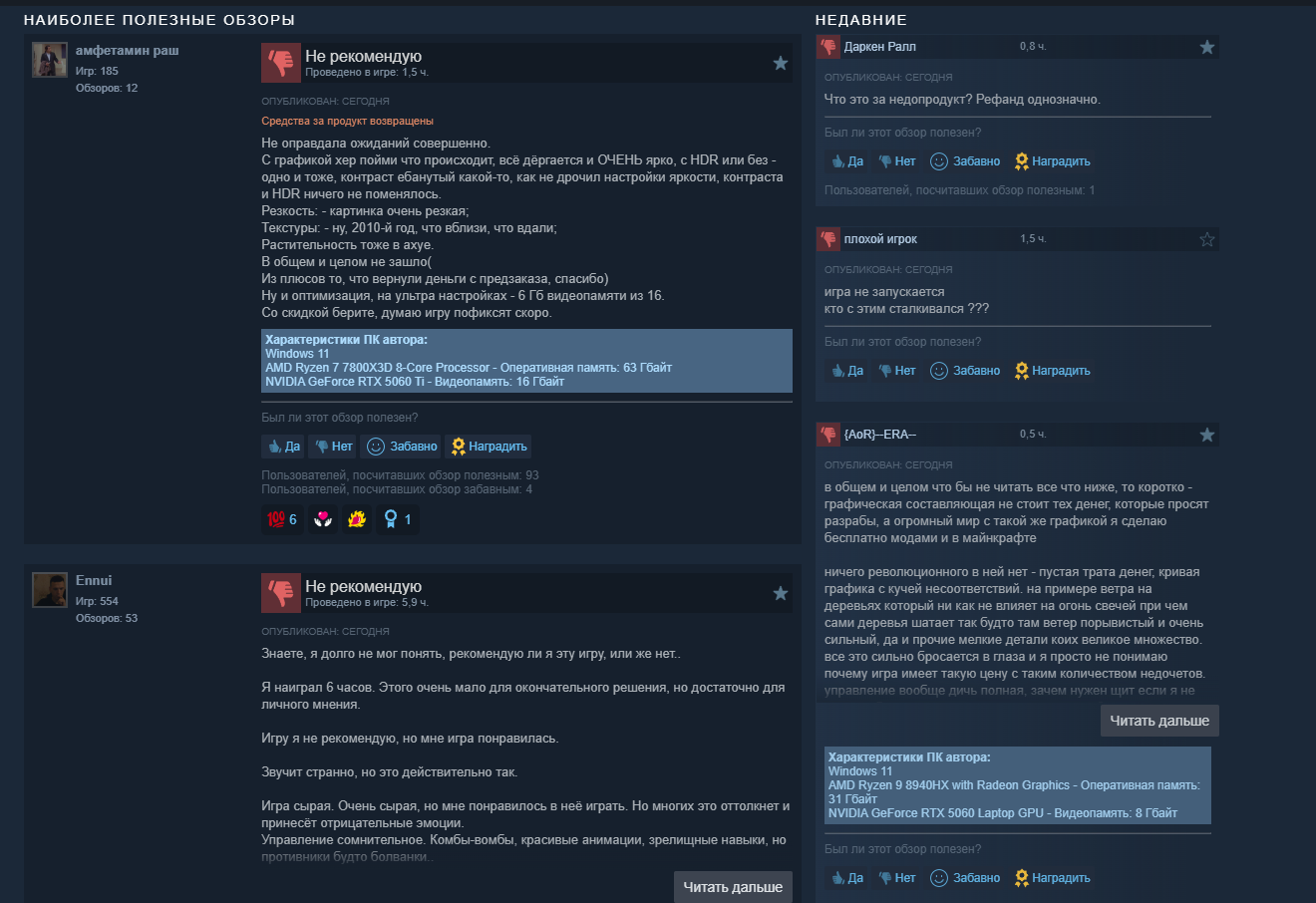This screenshot has width=1316, height=903.
Task: Click thumbs-down icon on амфетамин раш review
Action: [x=281, y=63]
